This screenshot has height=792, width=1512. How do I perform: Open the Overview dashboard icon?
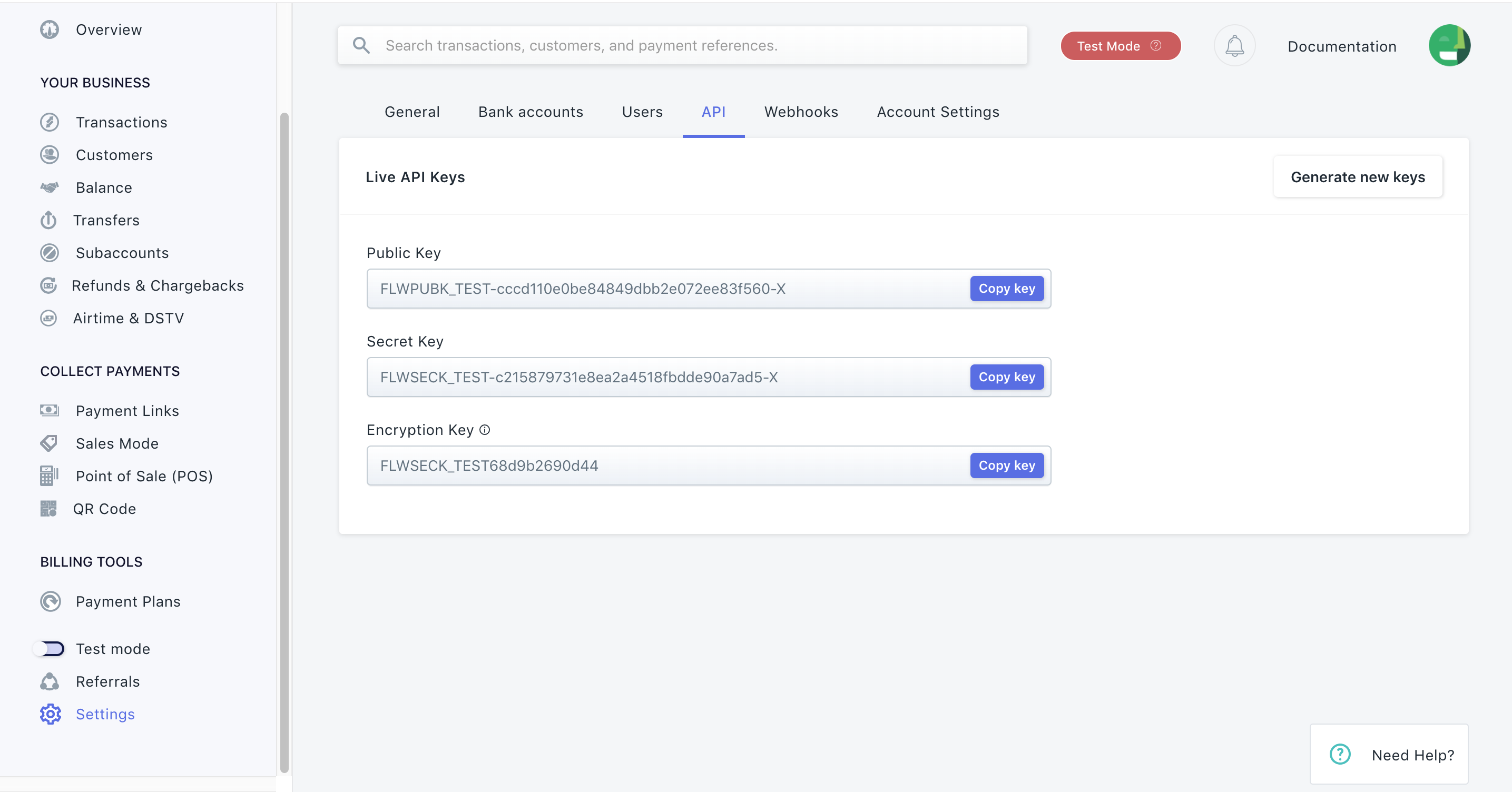(x=50, y=29)
